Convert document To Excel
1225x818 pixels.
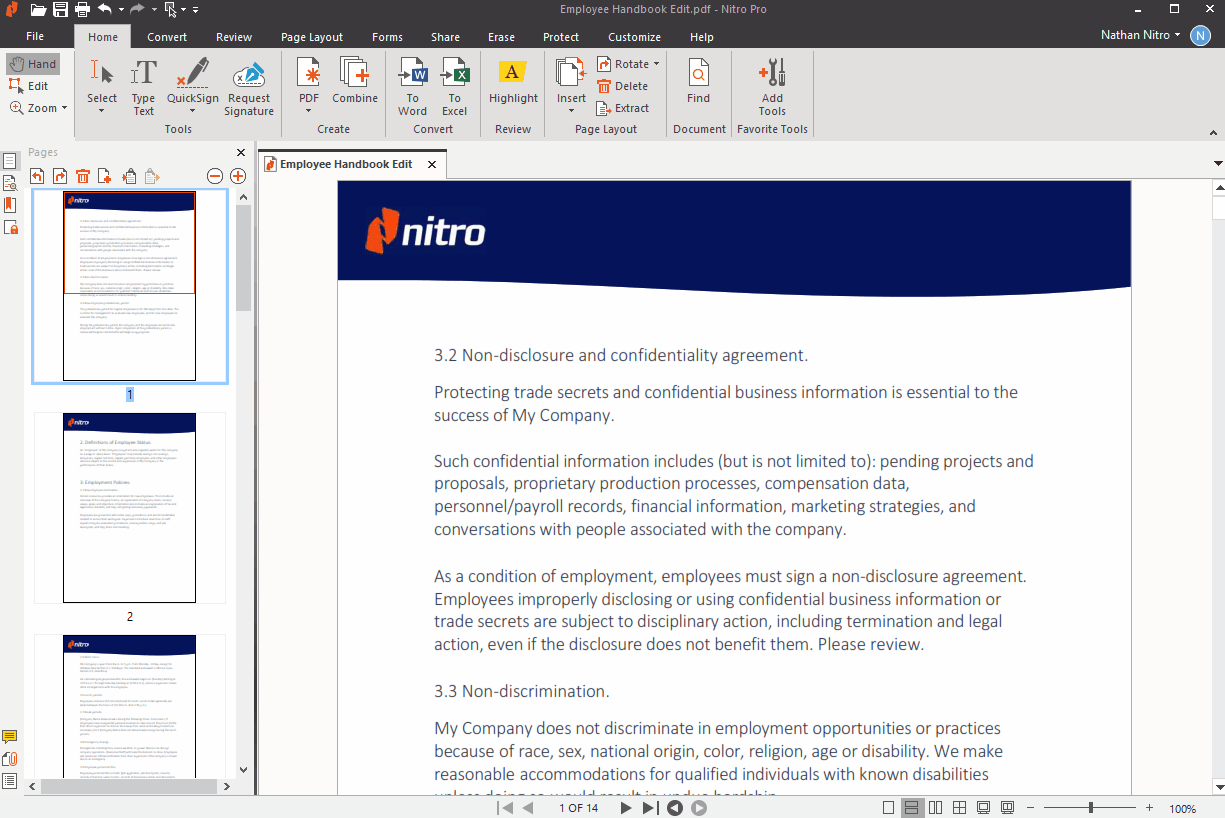pos(455,85)
